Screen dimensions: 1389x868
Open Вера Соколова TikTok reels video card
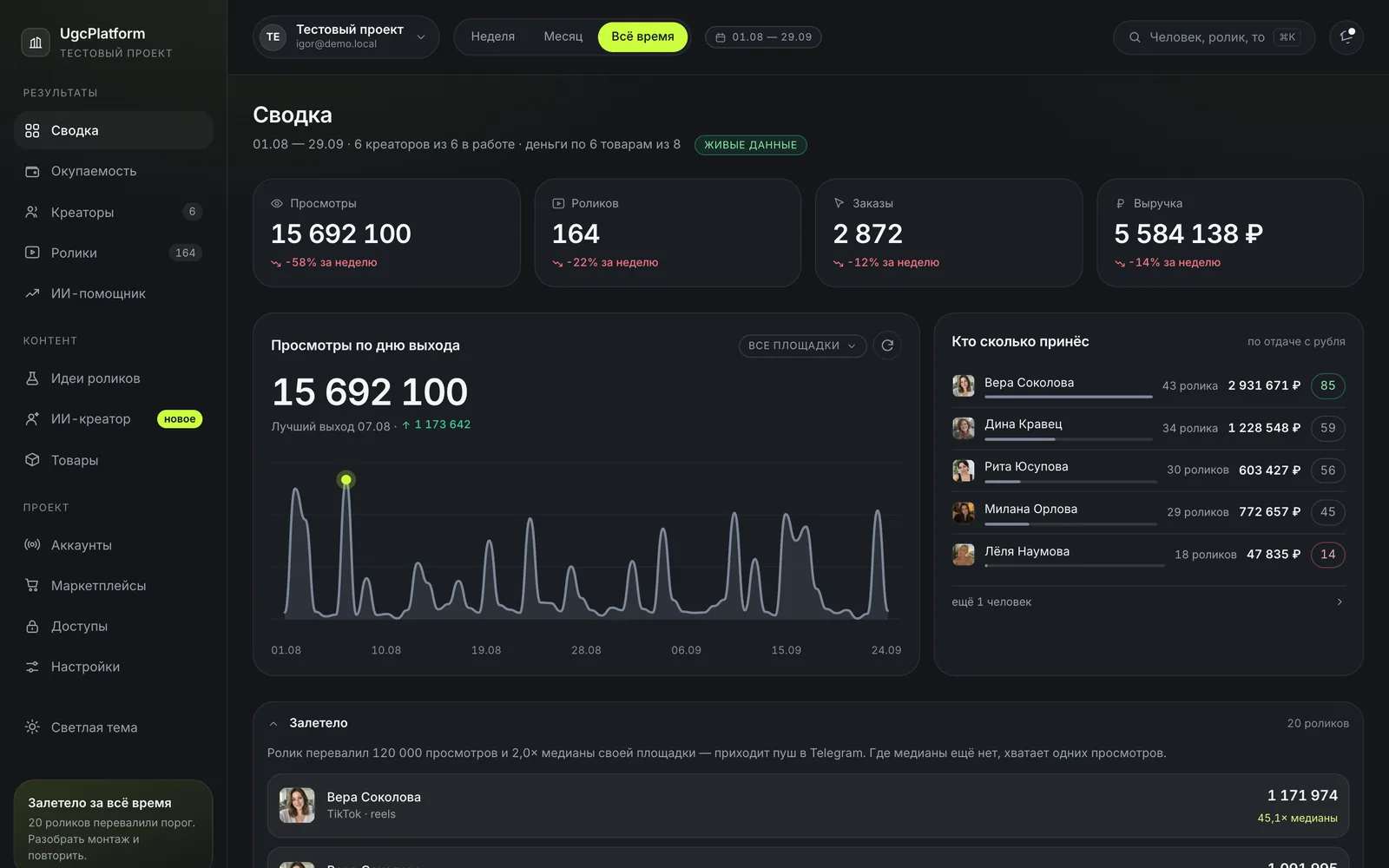click(807, 806)
